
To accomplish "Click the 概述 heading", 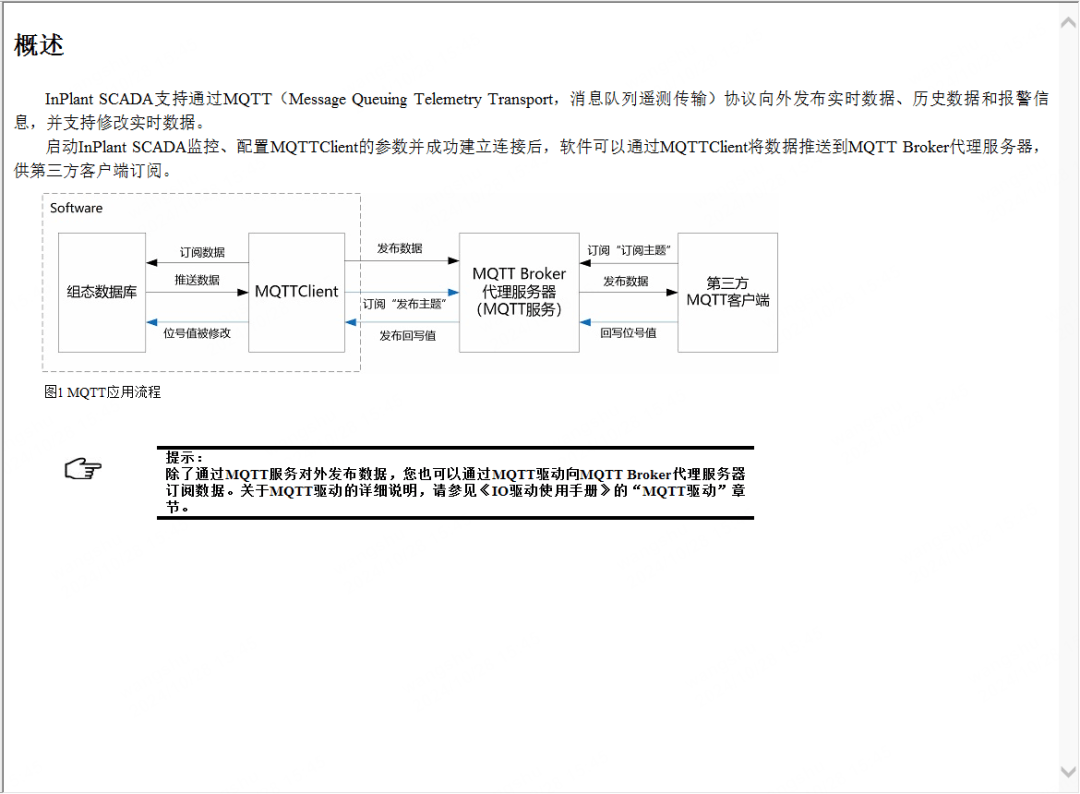I will 39,45.
